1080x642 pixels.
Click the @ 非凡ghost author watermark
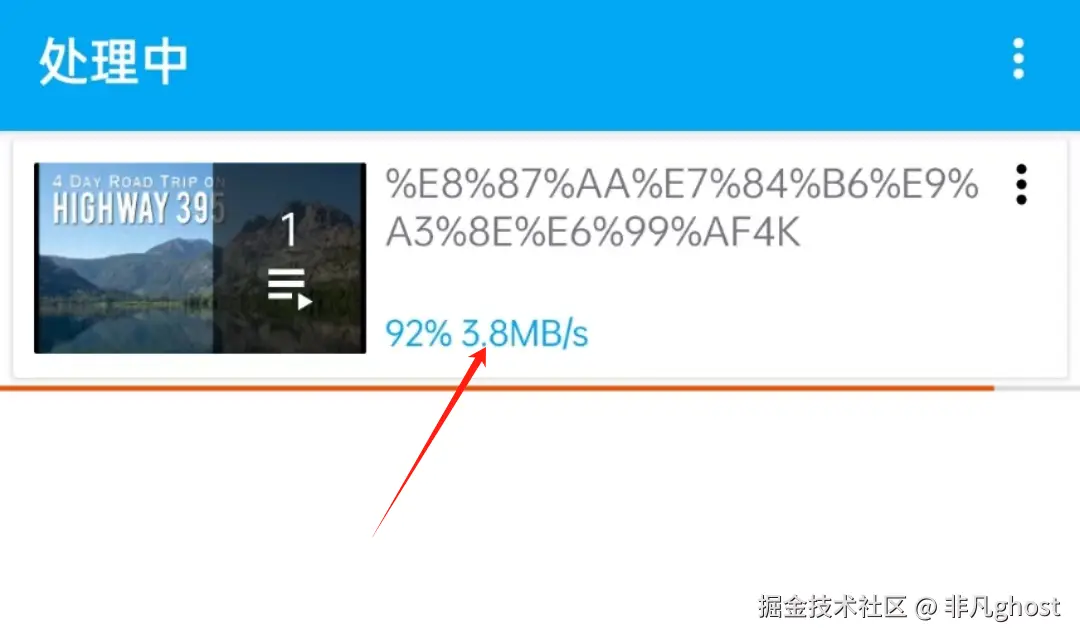(x=988, y=607)
